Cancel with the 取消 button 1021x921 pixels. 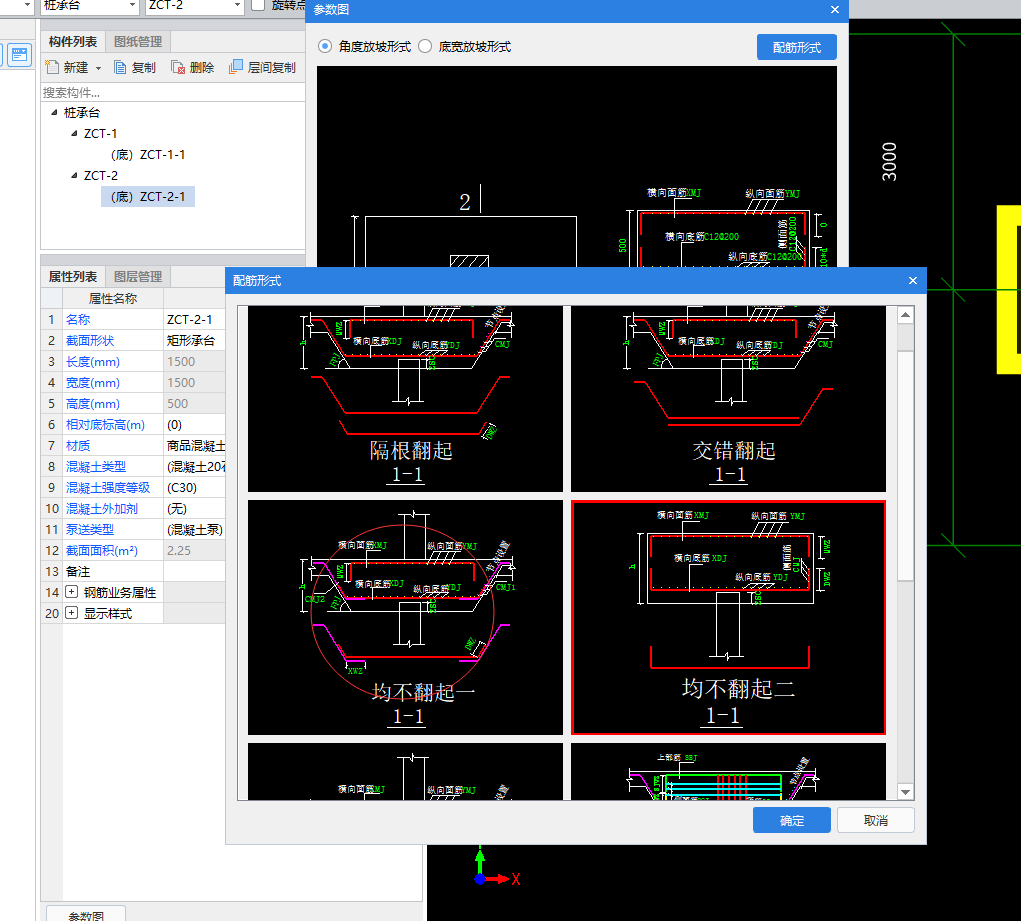pyautogui.click(x=876, y=820)
